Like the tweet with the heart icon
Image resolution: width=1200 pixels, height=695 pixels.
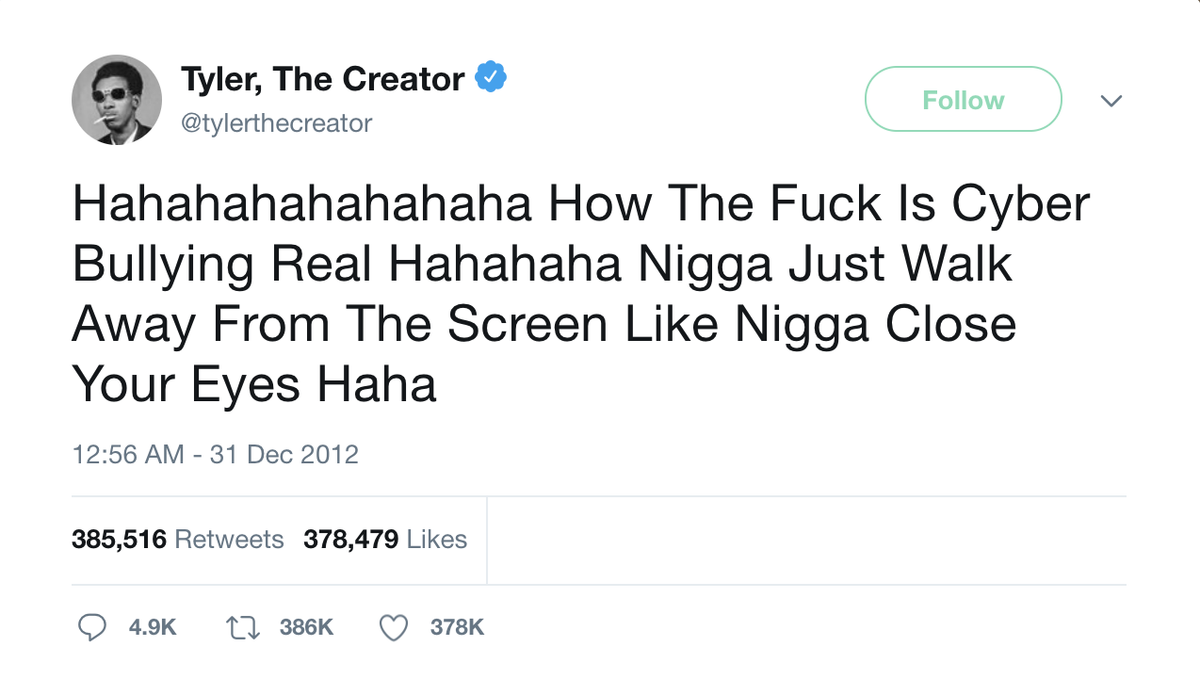(x=394, y=627)
